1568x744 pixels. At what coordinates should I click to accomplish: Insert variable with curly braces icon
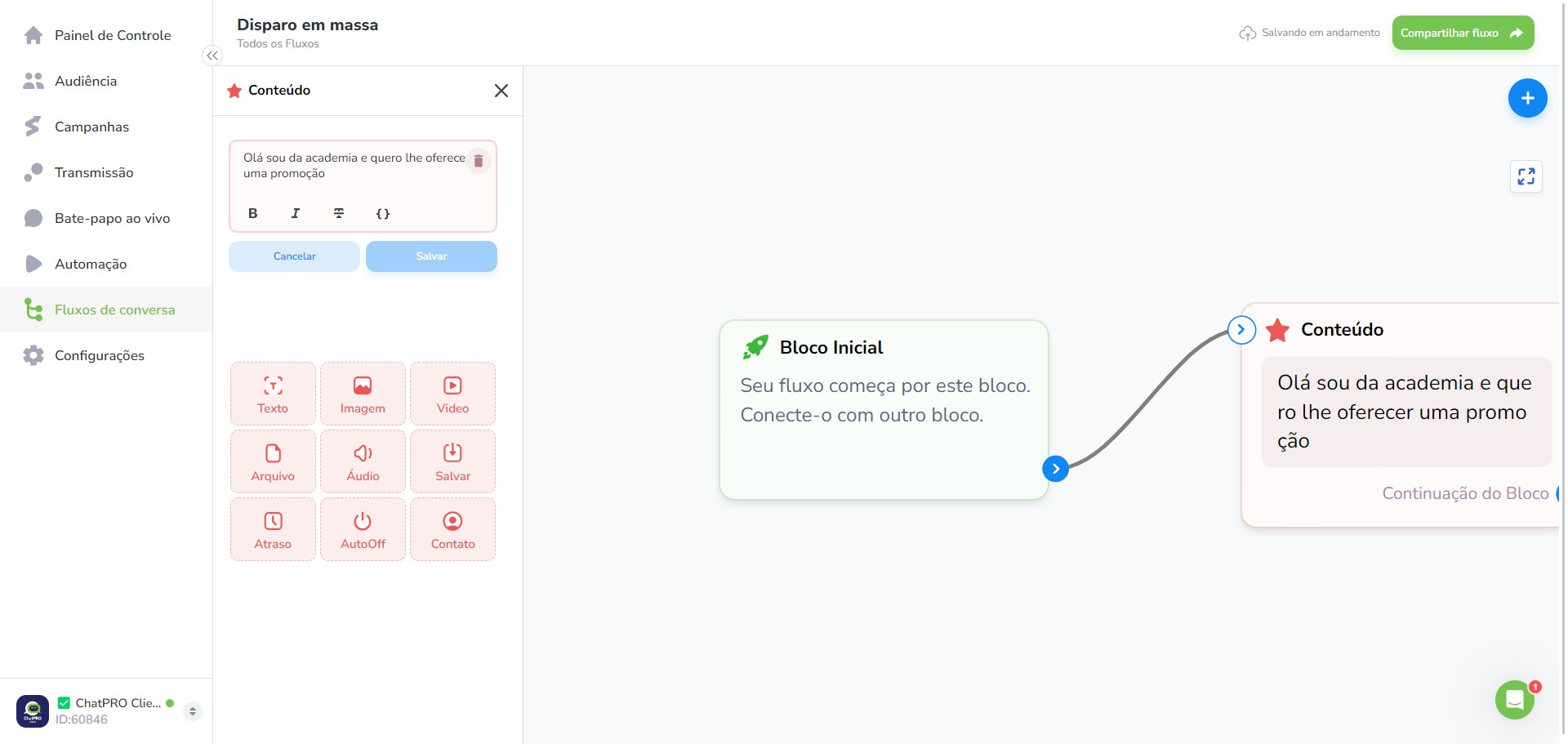[382, 213]
